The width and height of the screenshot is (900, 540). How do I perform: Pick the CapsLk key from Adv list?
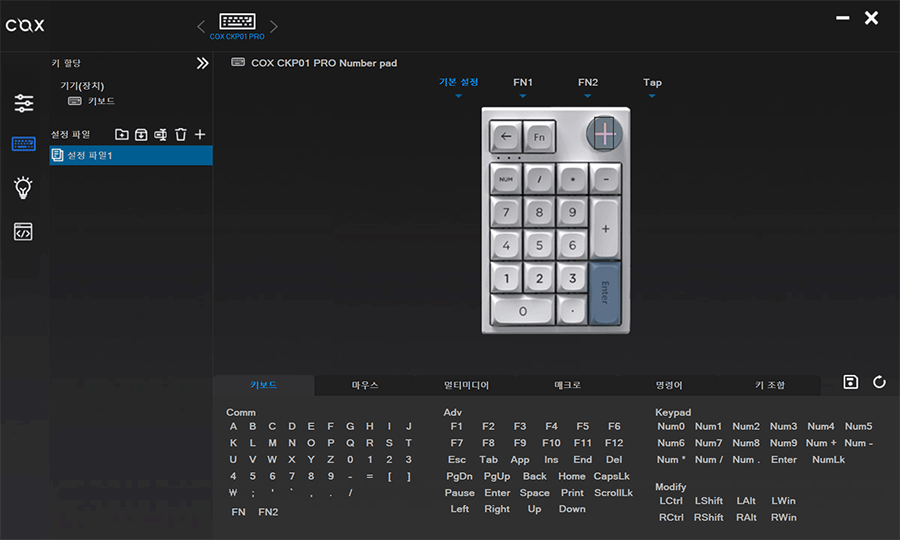[611, 476]
